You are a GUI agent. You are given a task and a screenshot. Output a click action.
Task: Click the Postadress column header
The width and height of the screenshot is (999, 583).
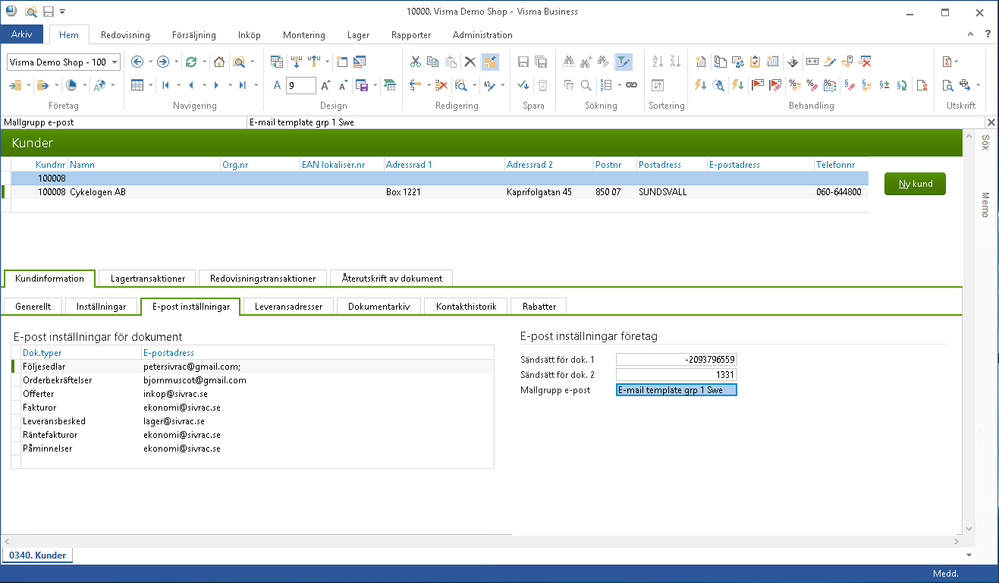coord(659,164)
